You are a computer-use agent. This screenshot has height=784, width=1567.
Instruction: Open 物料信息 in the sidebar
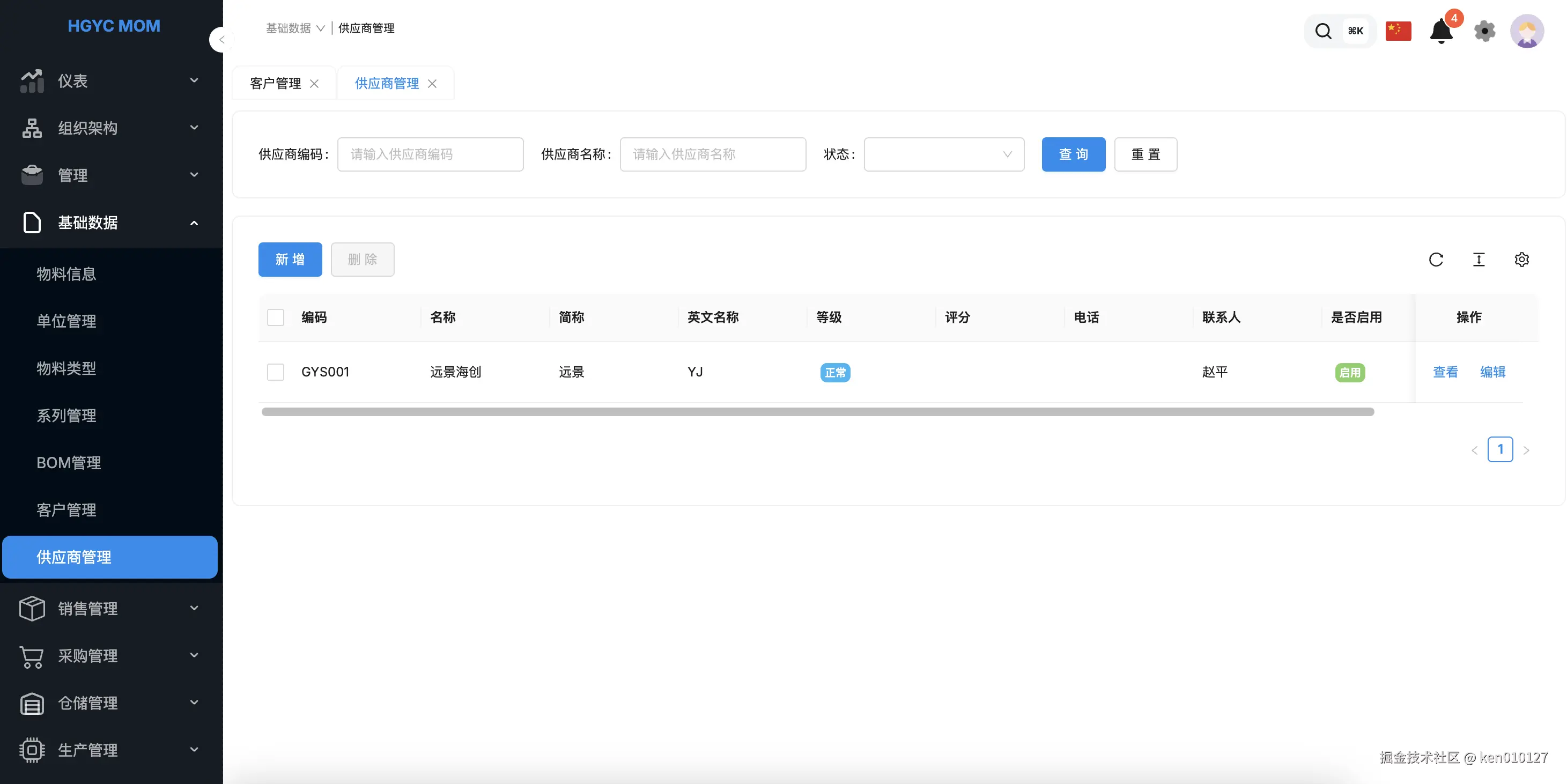point(66,275)
